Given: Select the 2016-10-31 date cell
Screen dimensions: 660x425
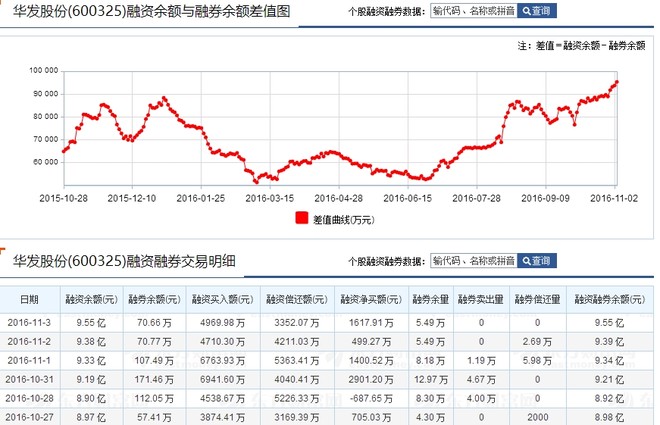Looking at the screenshot, I should click(x=29, y=379).
